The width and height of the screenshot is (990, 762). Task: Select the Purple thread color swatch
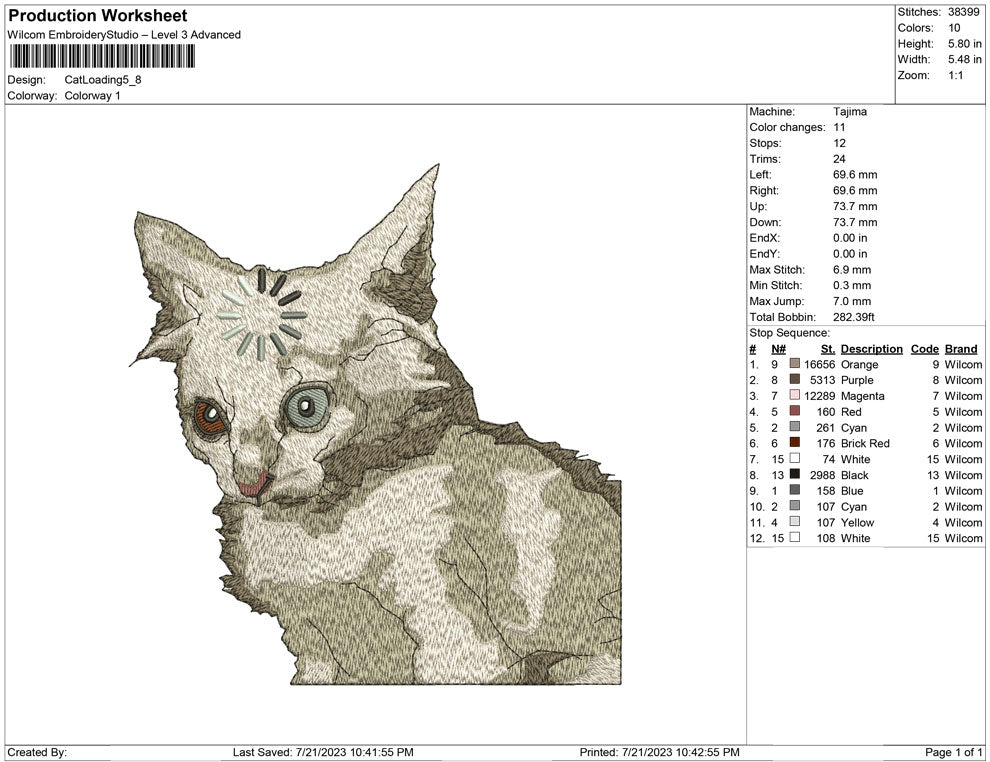(x=795, y=380)
